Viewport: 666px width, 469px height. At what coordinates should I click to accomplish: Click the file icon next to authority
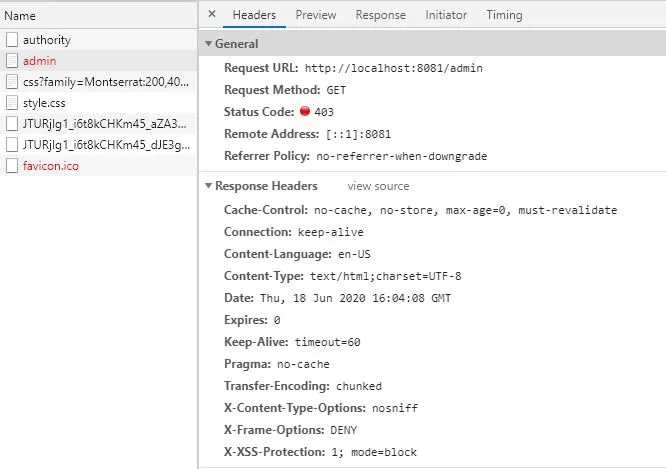12,40
